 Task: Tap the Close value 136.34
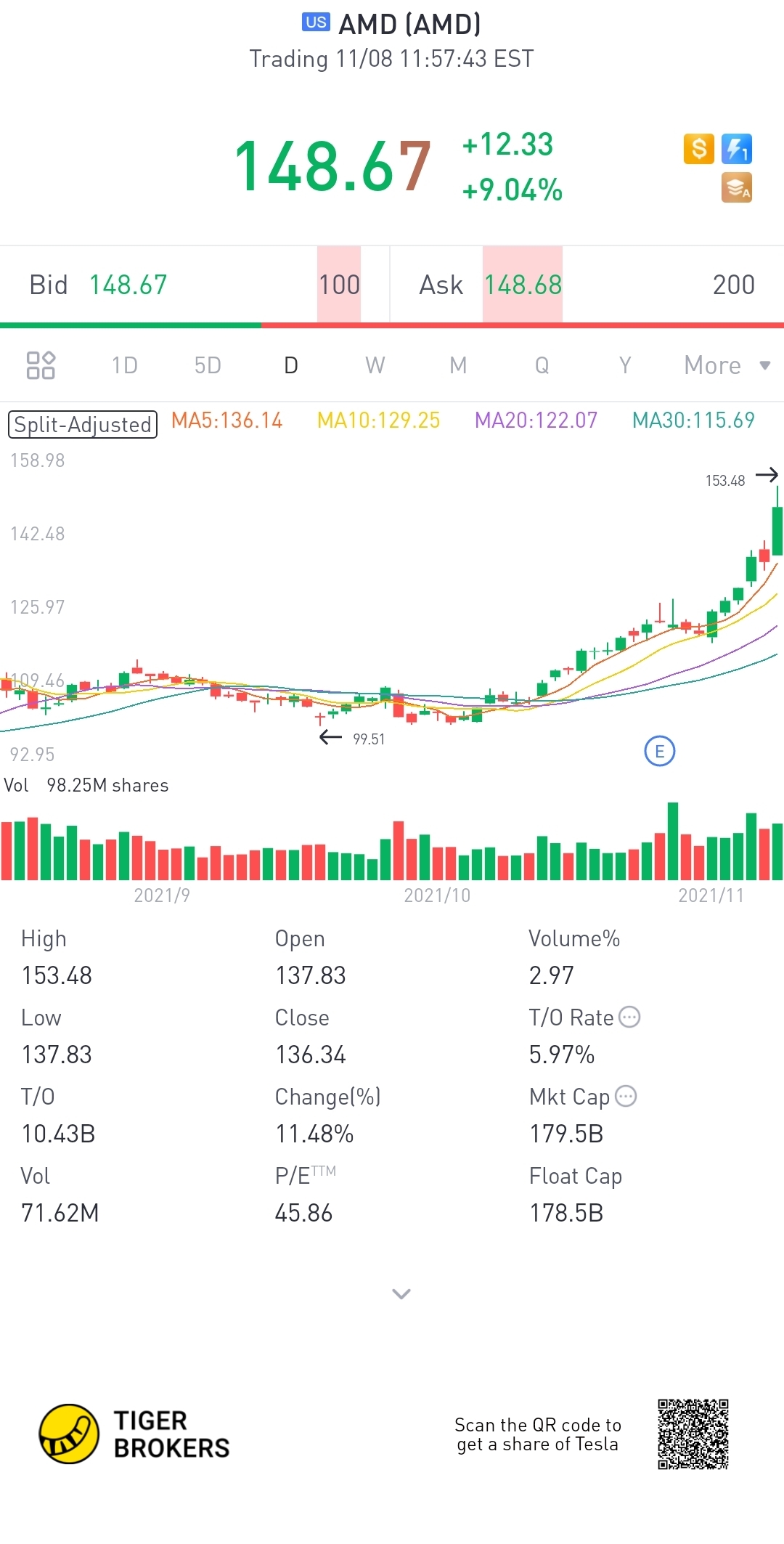[x=311, y=1055]
